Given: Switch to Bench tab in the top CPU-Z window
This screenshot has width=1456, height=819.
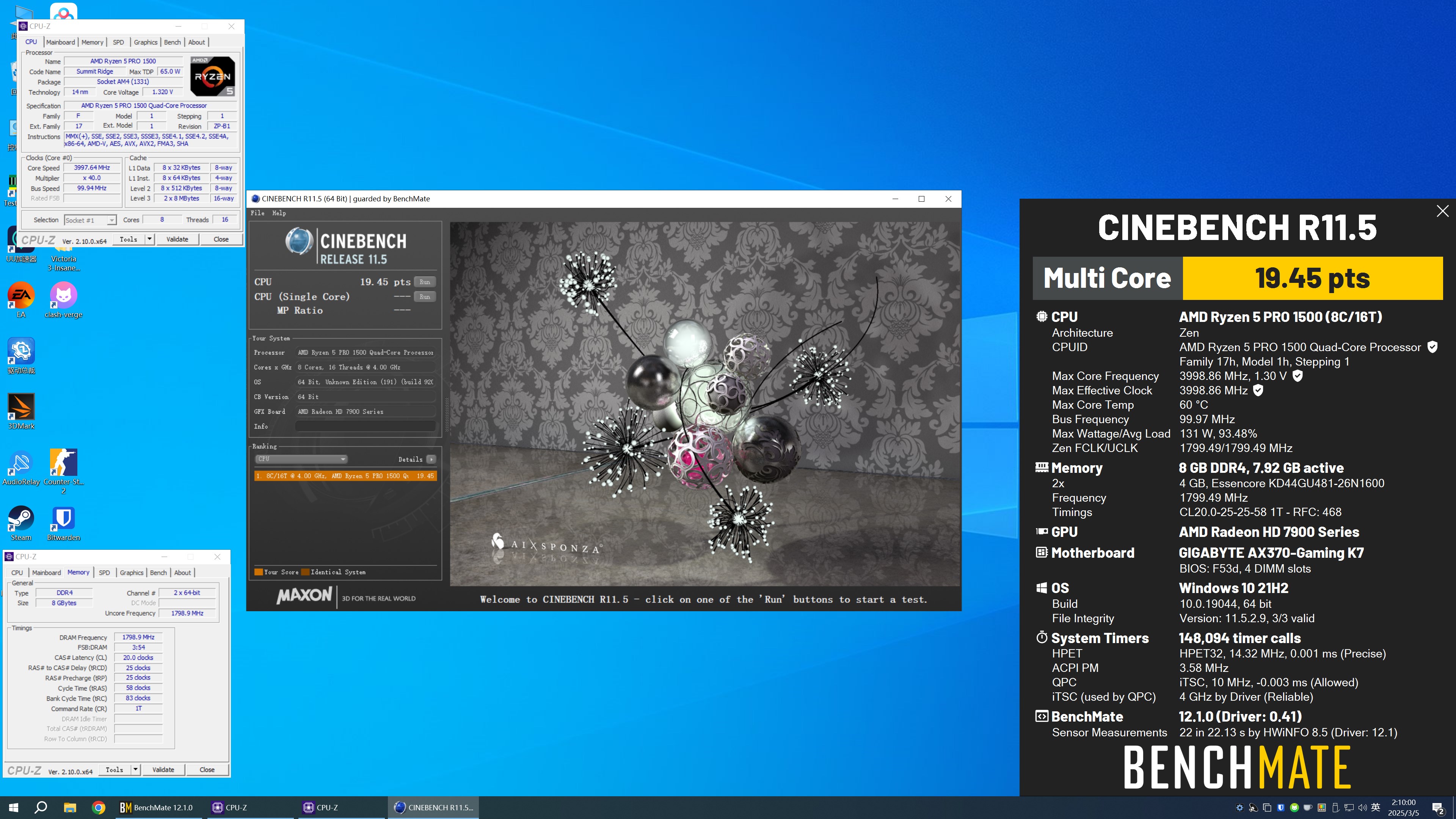Looking at the screenshot, I should (173, 42).
